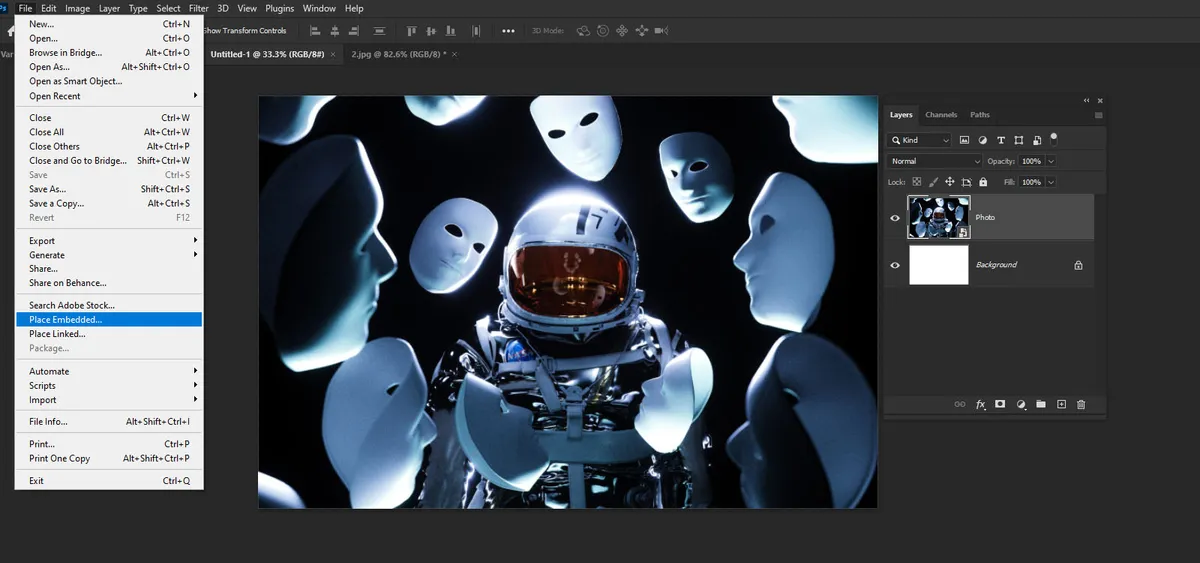Align vertical centers in options bar

pyautogui.click(x=431, y=31)
